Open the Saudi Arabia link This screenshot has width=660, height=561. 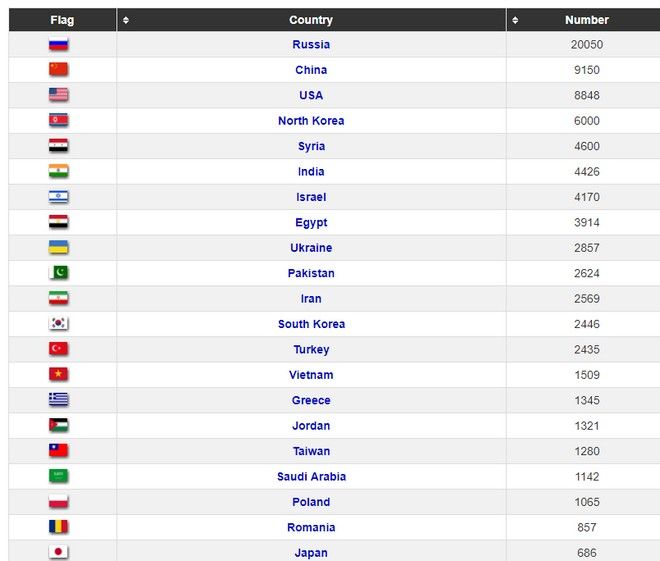coord(311,477)
